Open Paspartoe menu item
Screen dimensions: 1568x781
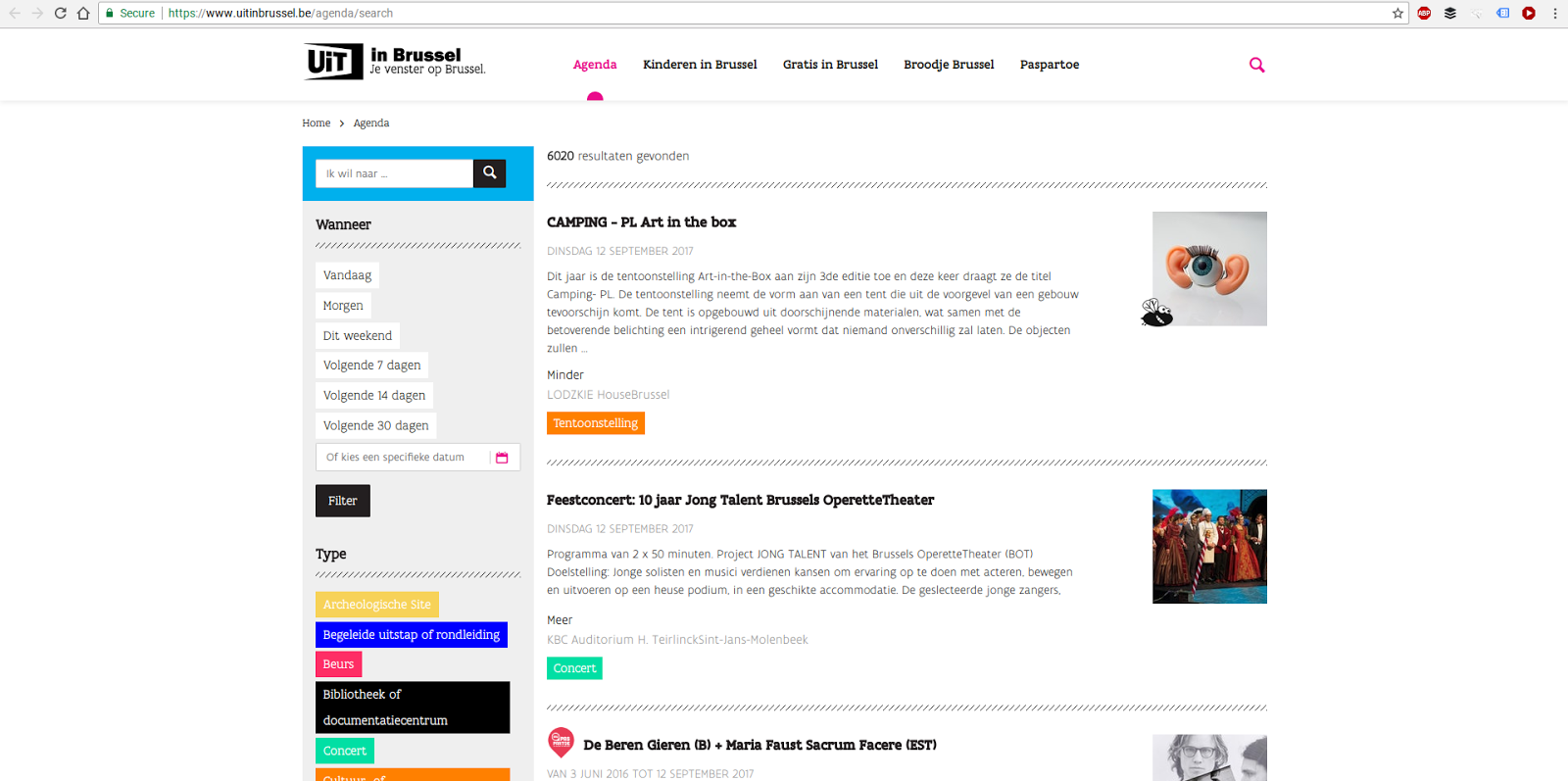(1050, 65)
